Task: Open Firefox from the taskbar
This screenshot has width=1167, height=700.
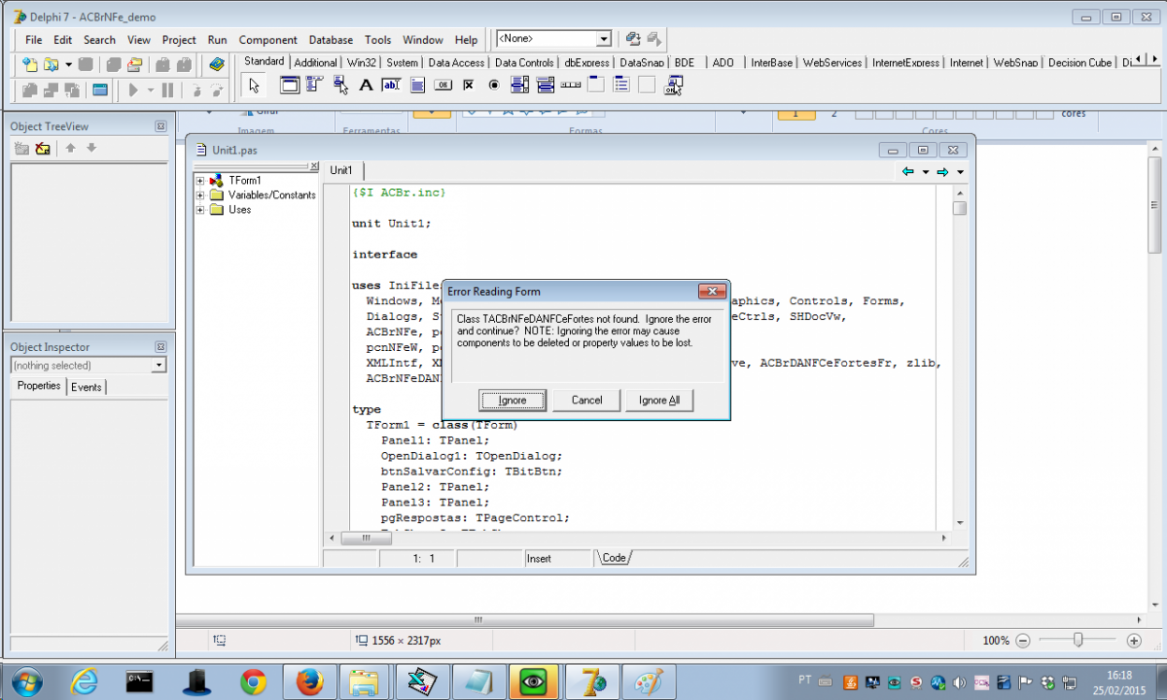Action: [x=309, y=681]
